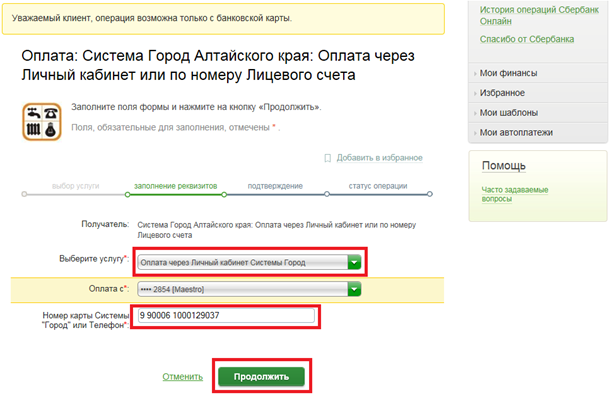
Task: Focus the Номер карты Системы Город field
Action: [x=226, y=316]
